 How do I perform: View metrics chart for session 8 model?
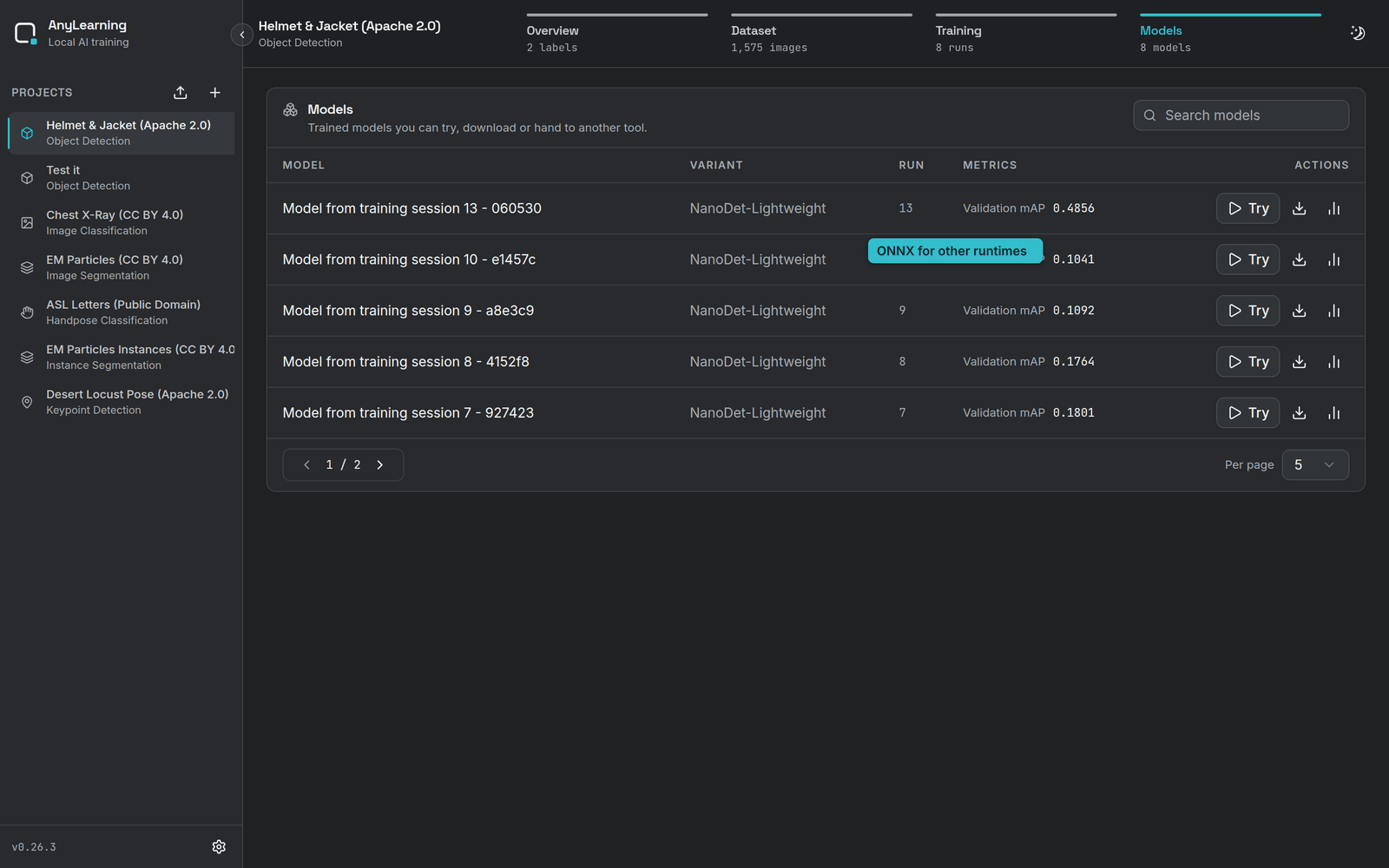click(1334, 362)
